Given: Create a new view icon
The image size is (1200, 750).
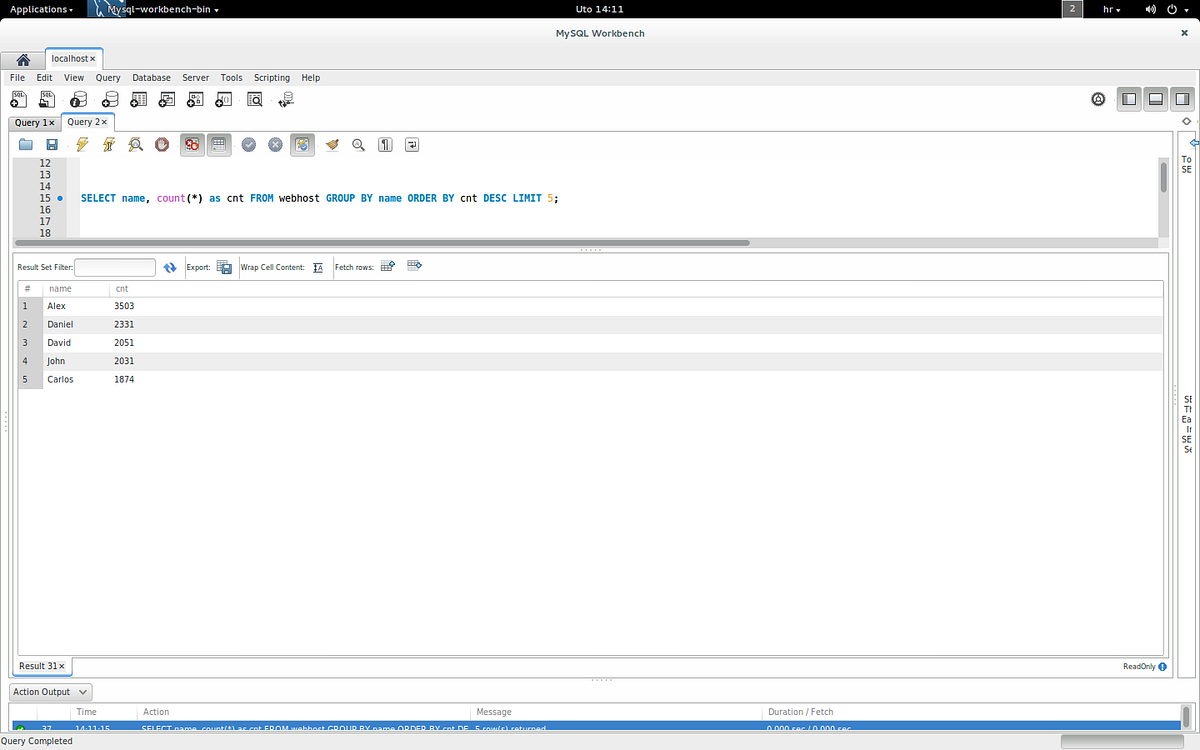Looking at the screenshot, I should coord(167,99).
